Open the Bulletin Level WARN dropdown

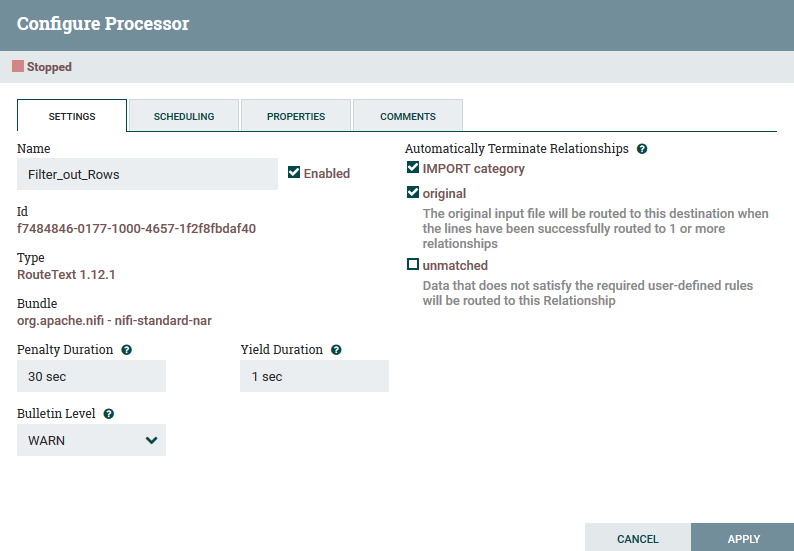point(91,440)
